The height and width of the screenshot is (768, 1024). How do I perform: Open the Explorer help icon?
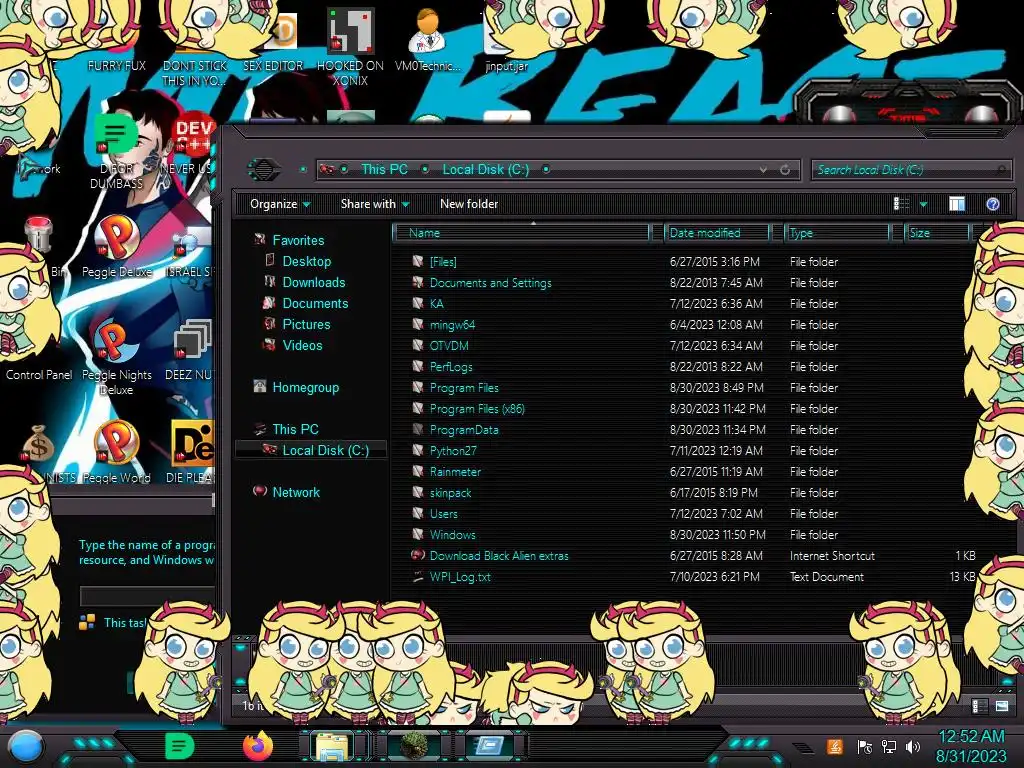click(993, 204)
